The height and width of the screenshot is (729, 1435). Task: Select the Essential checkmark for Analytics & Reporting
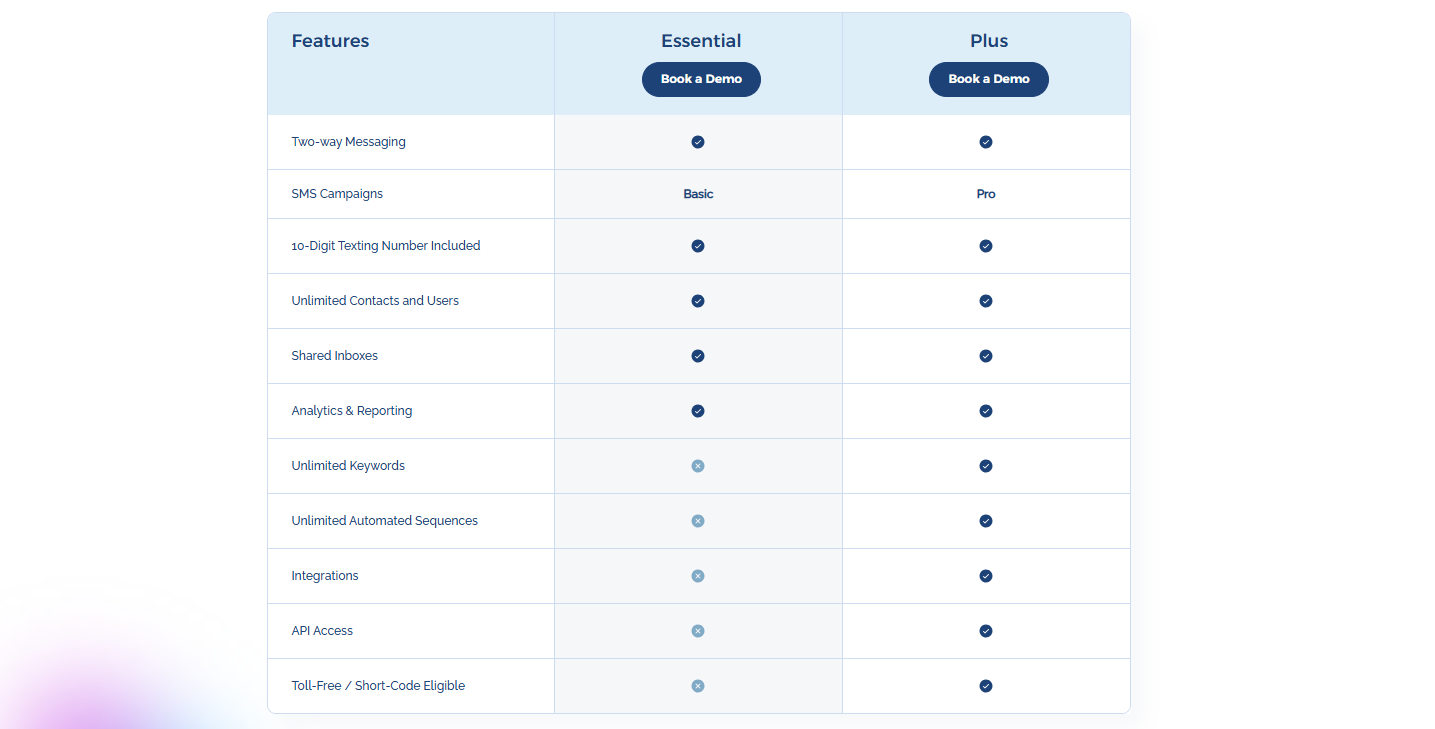697,410
